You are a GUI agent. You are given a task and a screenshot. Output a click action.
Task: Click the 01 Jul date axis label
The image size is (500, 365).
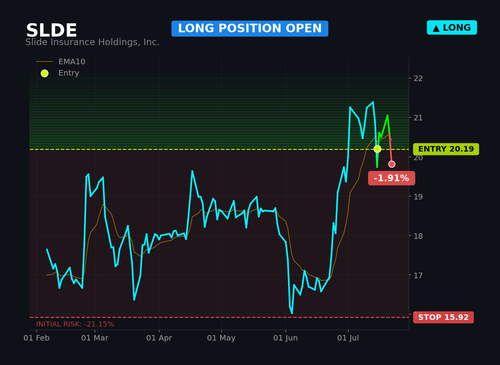348,338
